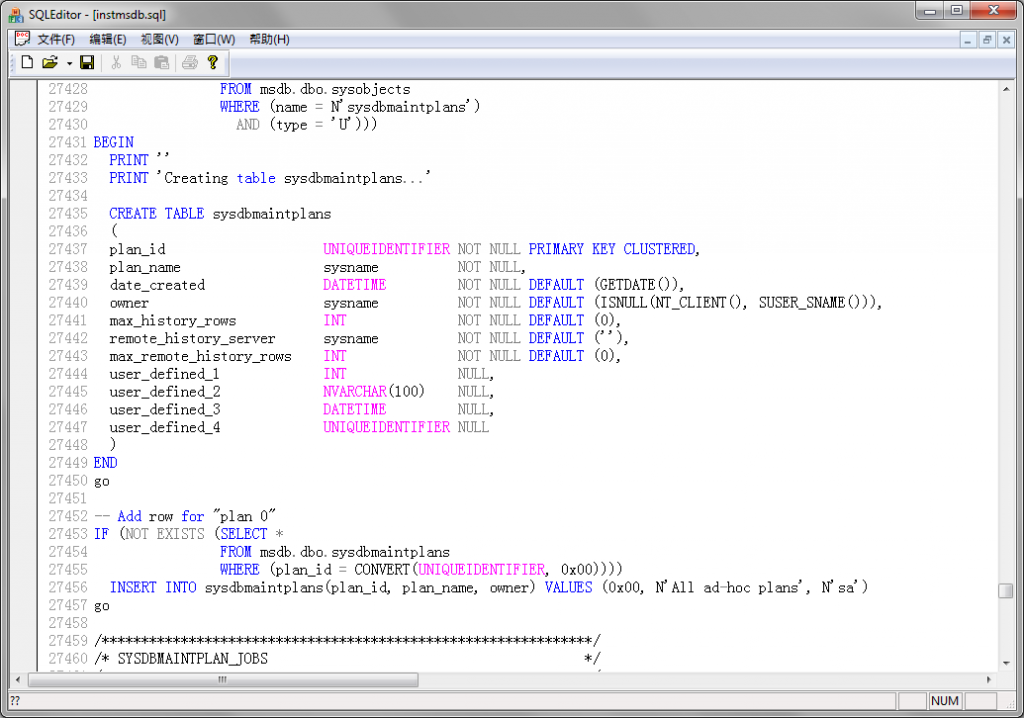Click user_defined_4 column name
Viewport: 1024px width, 718px height.
pyautogui.click(x=165, y=427)
